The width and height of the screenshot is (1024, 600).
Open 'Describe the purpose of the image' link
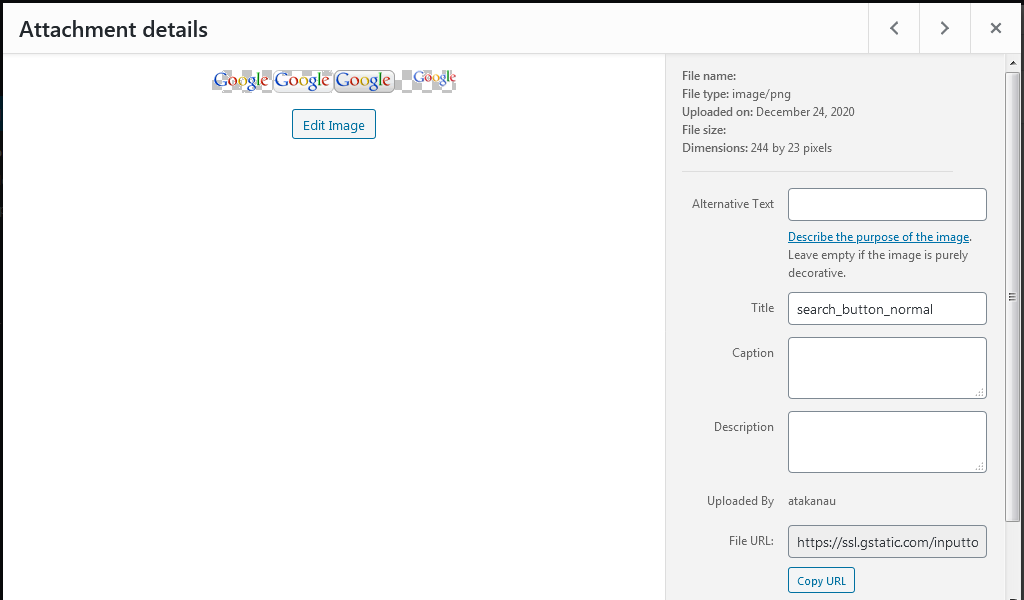click(878, 237)
